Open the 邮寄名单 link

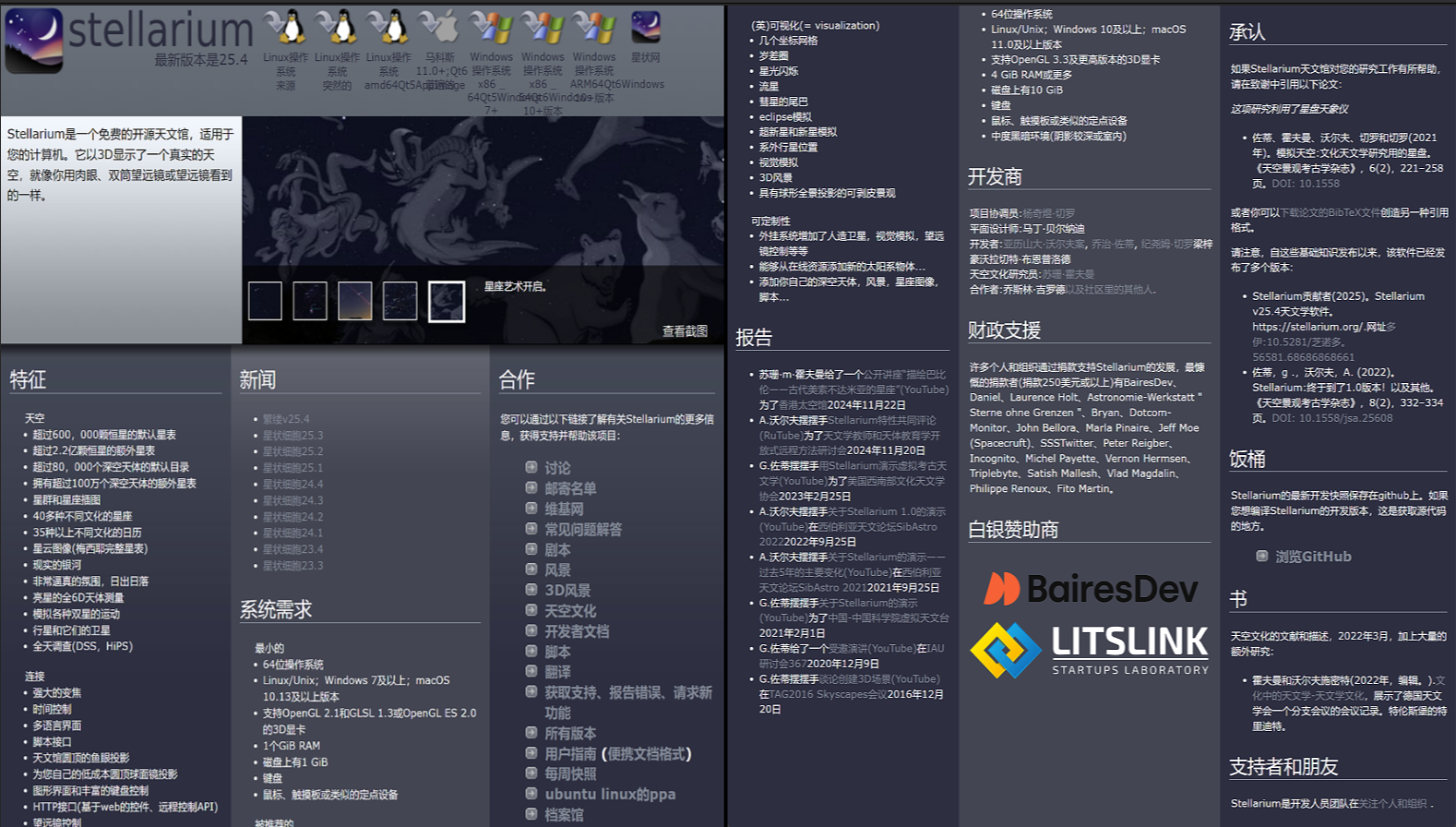pyautogui.click(x=570, y=488)
